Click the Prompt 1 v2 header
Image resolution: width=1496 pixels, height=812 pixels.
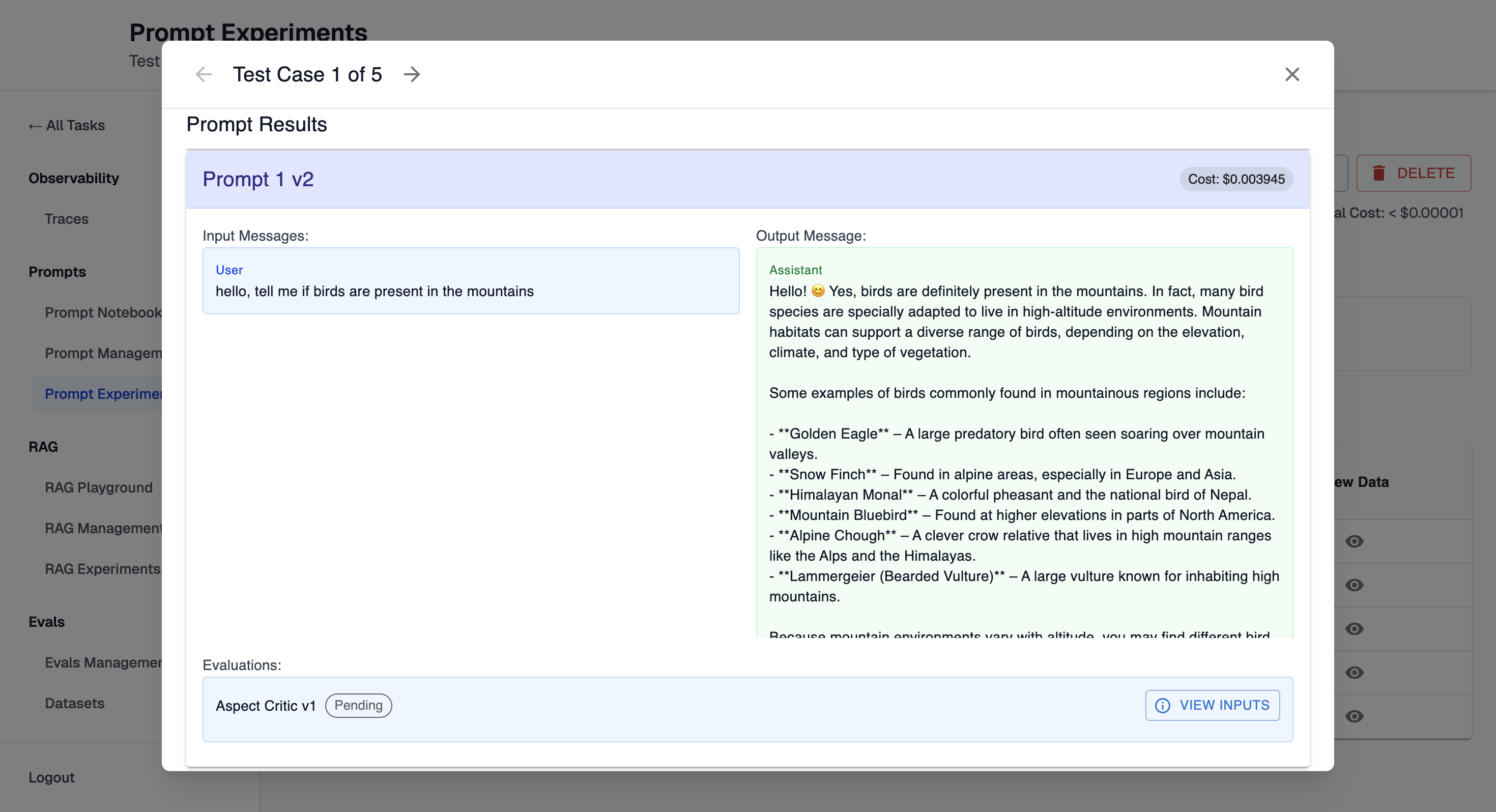point(258,179)
